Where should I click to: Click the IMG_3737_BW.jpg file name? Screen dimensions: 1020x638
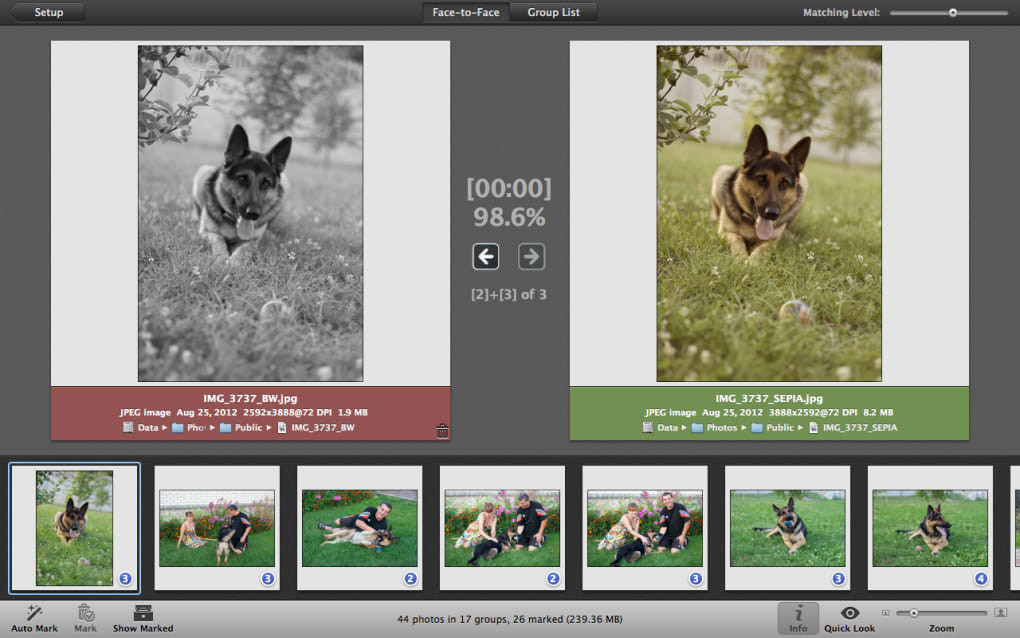pyautogui.click(x=250, y=398)
